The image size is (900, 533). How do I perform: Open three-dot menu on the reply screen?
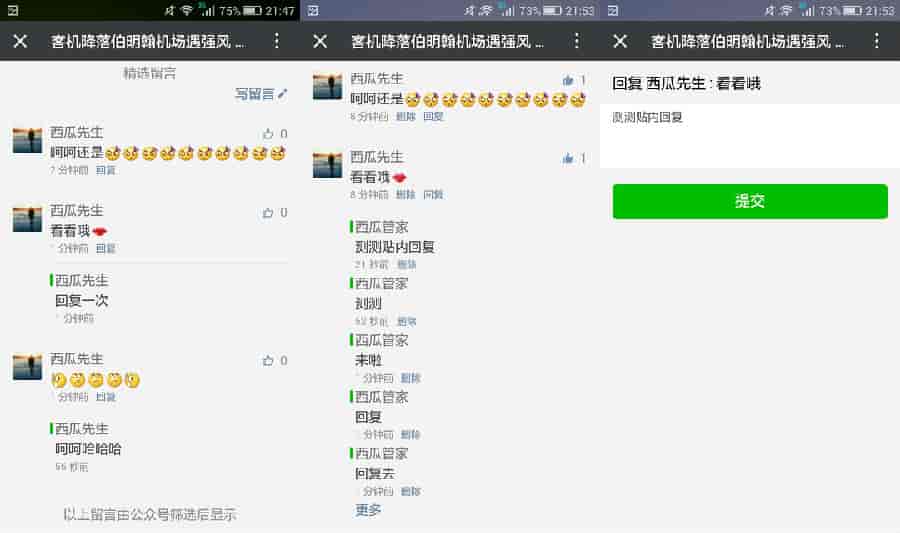pos(876,41)
